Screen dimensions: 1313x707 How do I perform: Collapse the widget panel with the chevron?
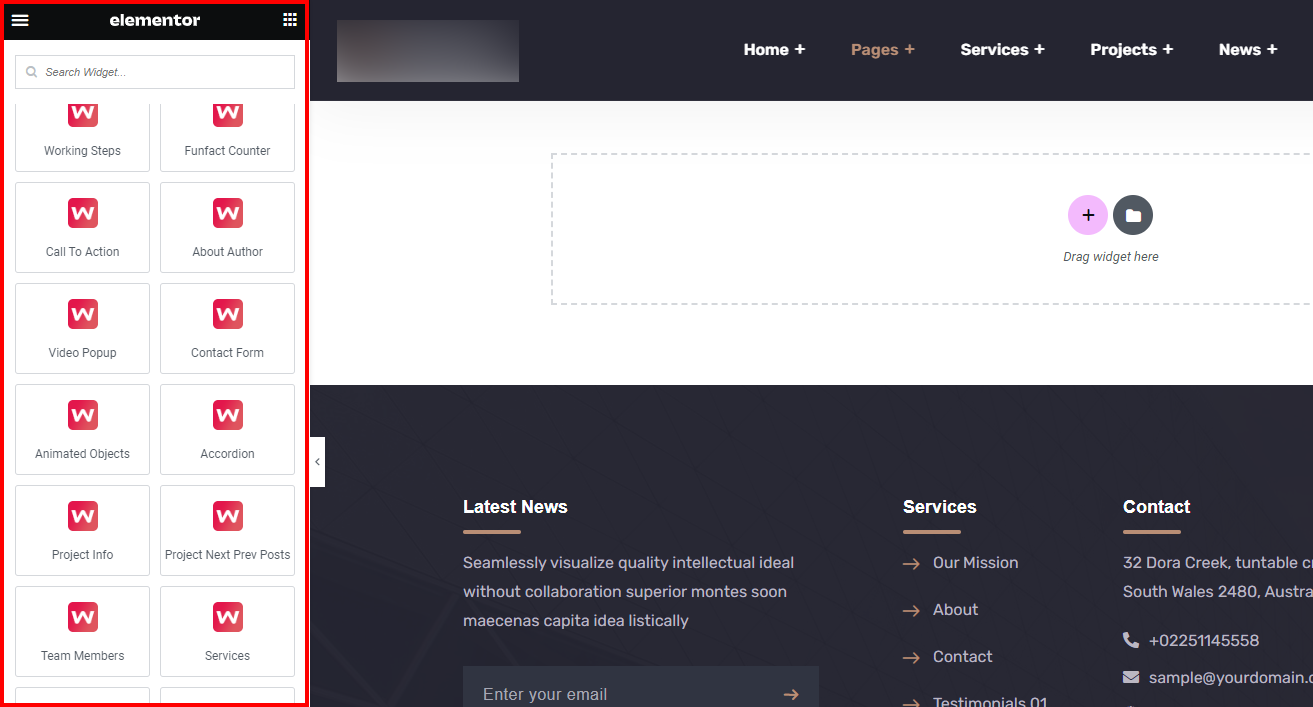click(x=317, y=461)
